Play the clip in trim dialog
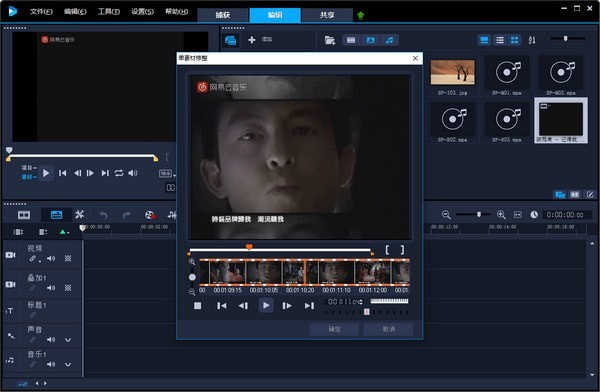 point(266,305)
